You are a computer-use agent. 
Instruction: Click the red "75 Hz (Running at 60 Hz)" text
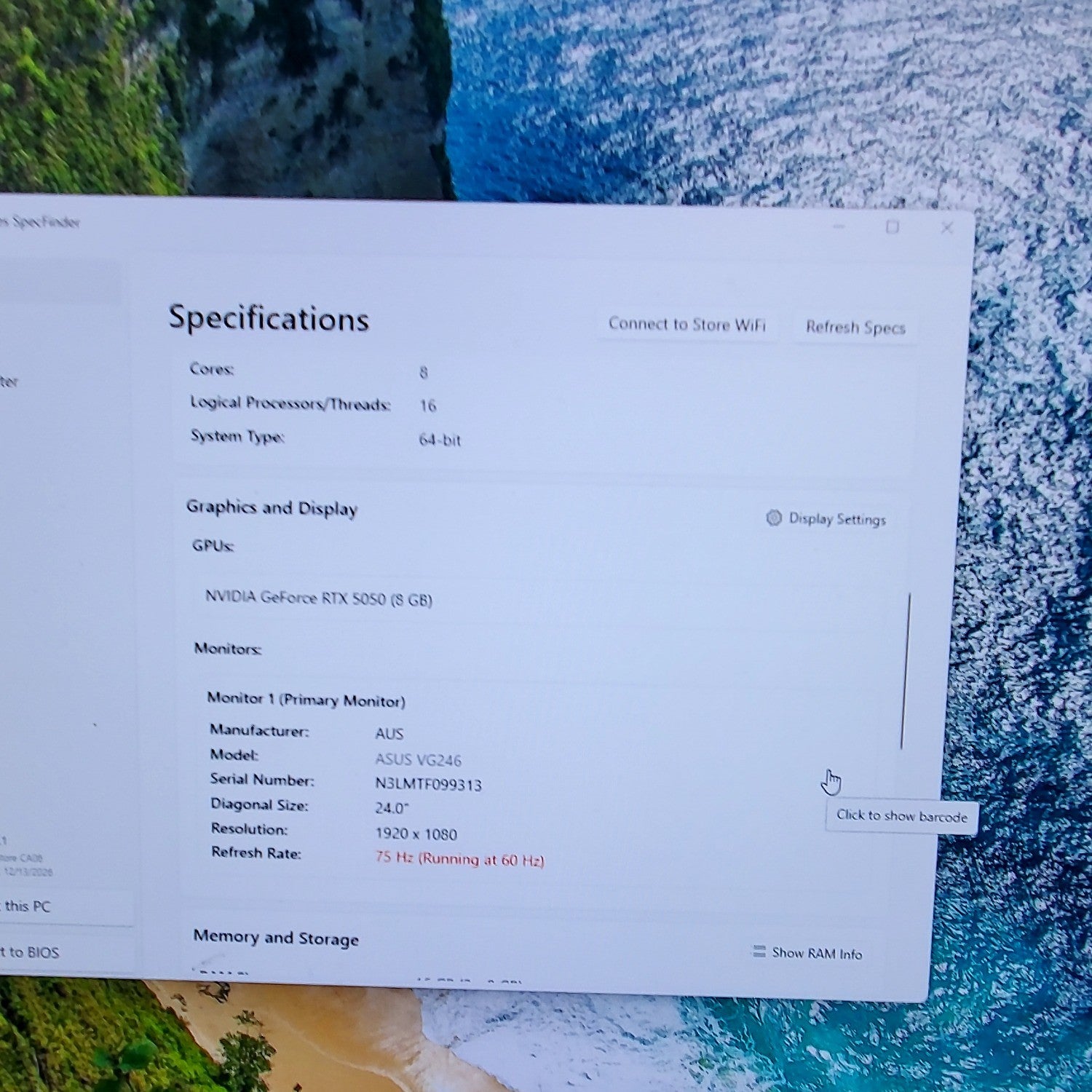point(459,859)
